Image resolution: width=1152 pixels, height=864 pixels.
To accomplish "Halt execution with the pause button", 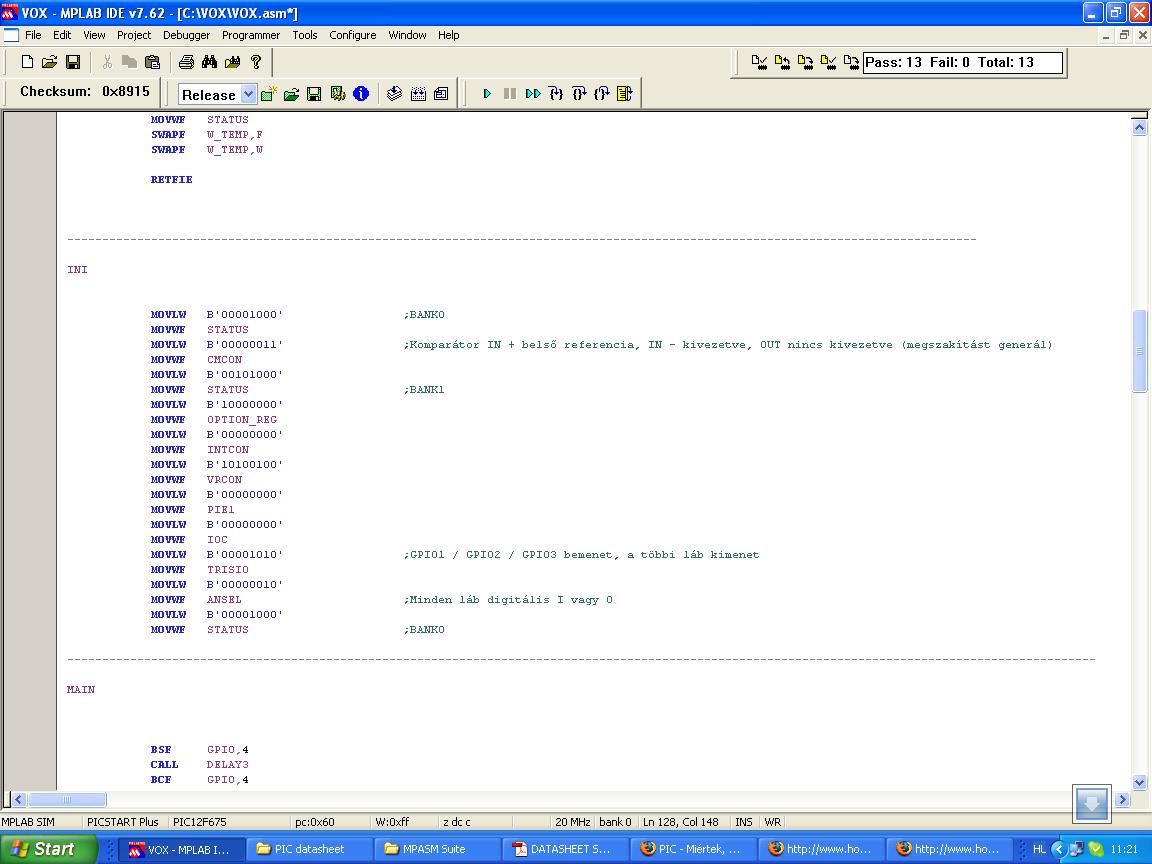I will [x=510, y=93].
